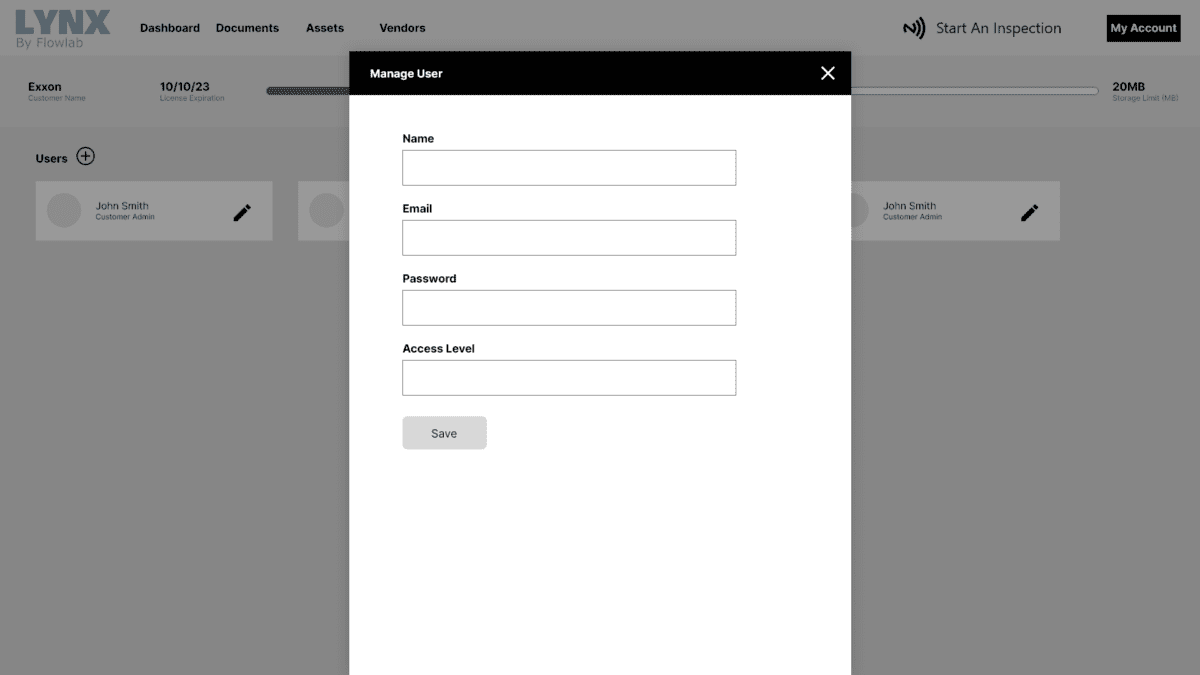Edit the leftmost John Smith user
This screenshot has height=675, width=1200.
click(x=242, y=212)
